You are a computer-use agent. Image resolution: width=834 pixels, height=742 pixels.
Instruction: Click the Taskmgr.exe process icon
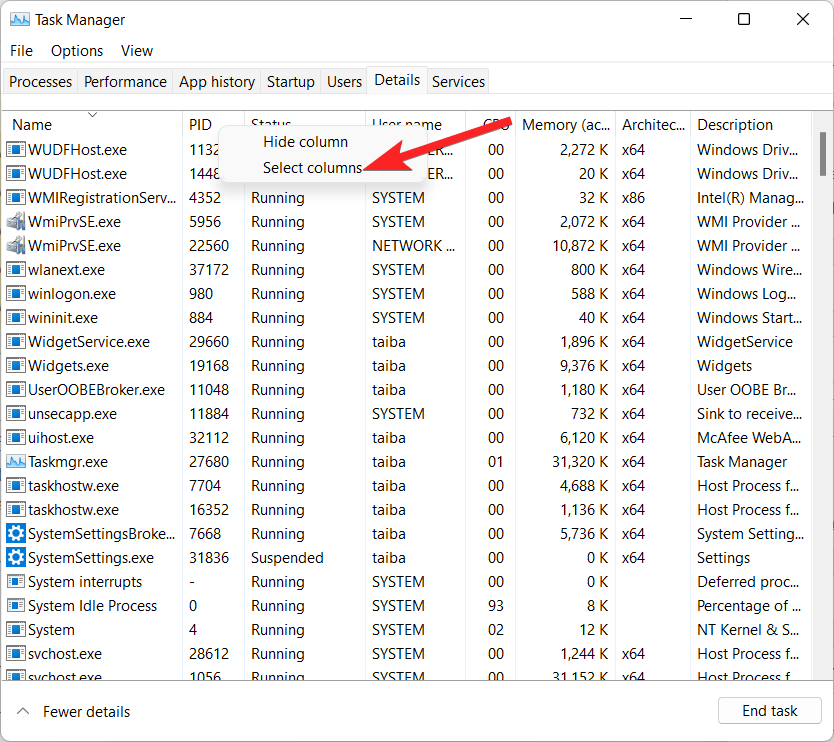[x=16, y=461]
